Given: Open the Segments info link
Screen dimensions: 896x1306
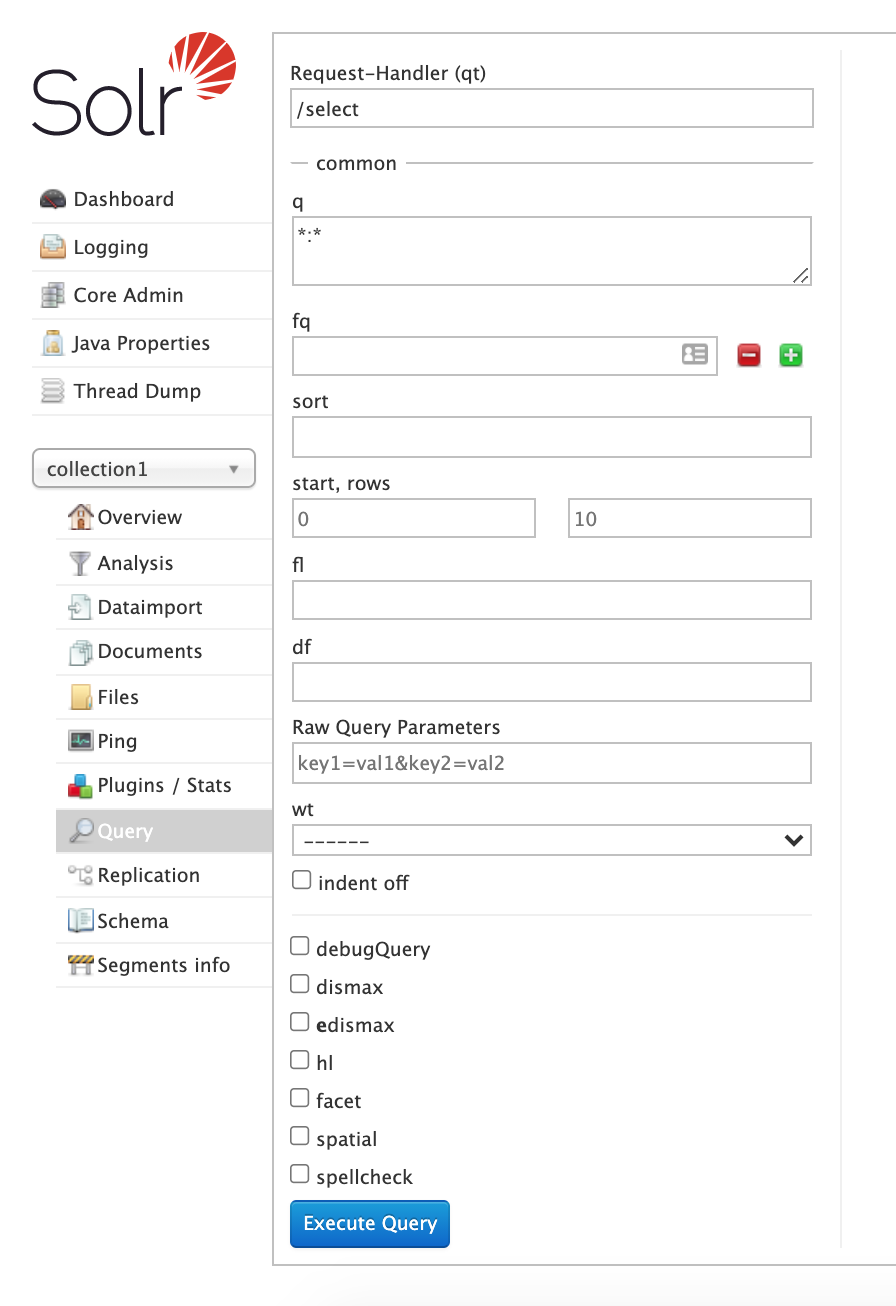Looking at the screenshot, I should 164,965.
